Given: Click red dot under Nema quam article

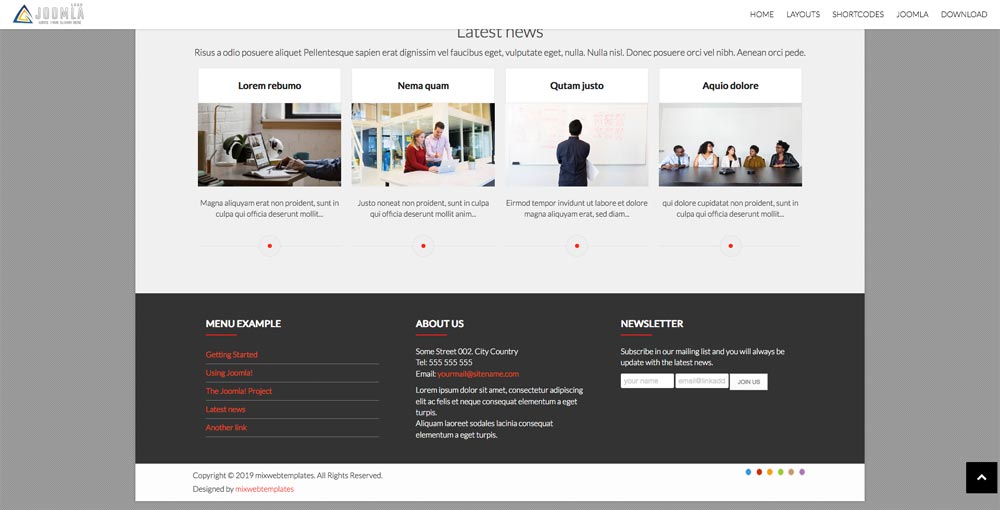Looking at the screenshot, I should click(423, 246).
